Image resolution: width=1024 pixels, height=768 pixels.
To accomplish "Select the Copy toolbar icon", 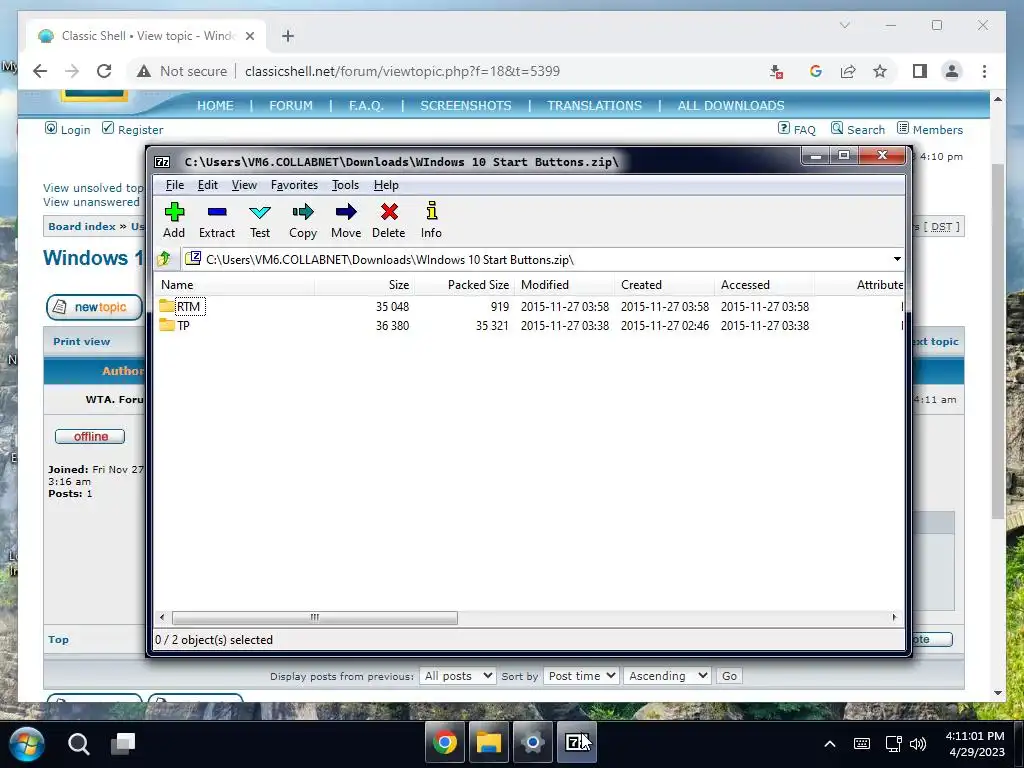I will tap(303, 220).
